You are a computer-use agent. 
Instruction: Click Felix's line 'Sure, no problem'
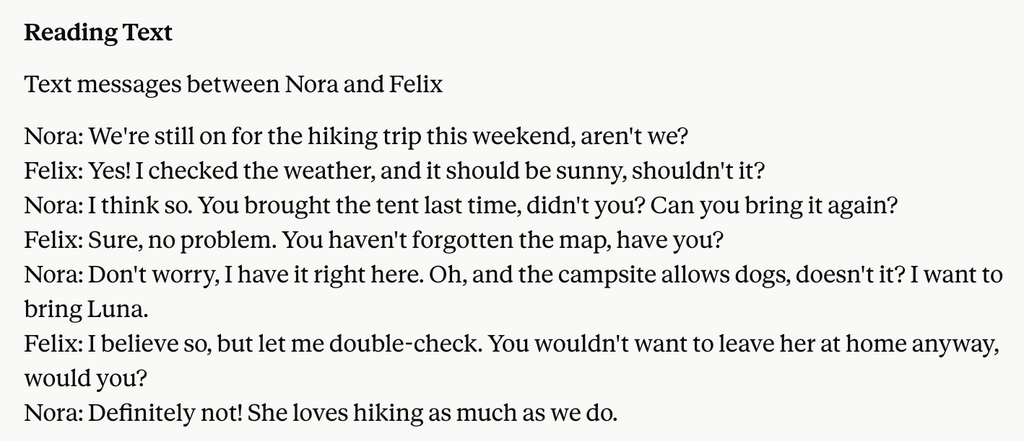click(x=374, y=240)
